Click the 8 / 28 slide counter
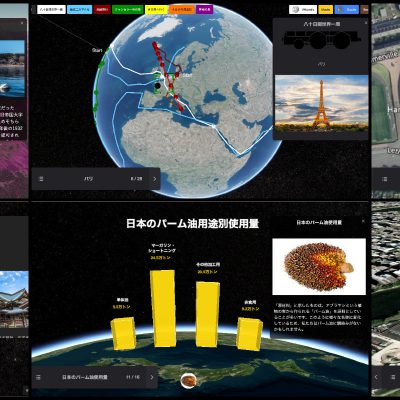This screenshot has height=400, width=400. (136, 179)
